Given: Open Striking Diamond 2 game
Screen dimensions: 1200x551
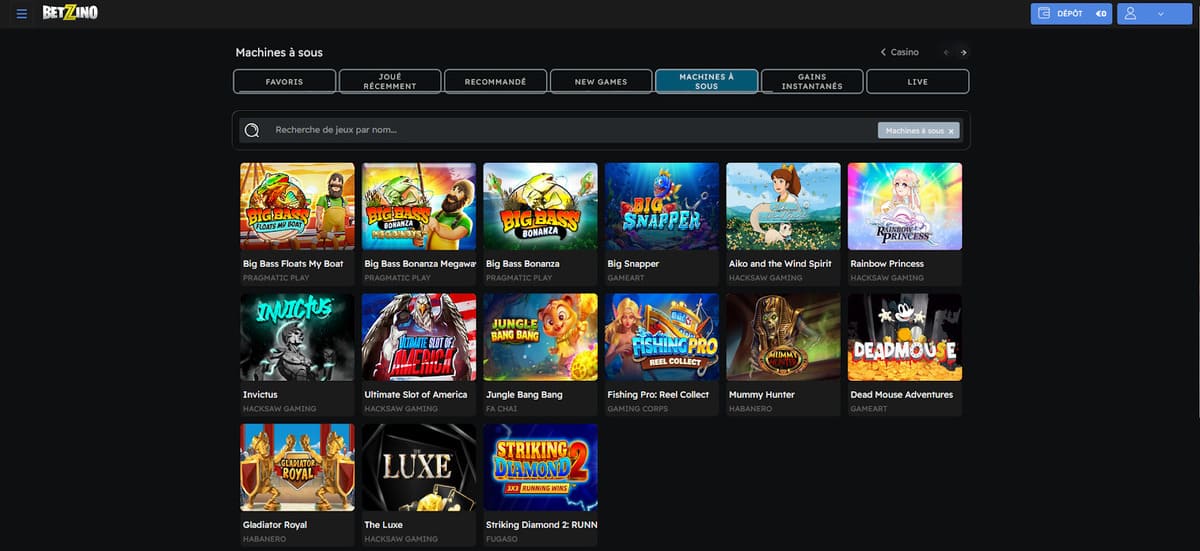Looking at the screenshot, I should point(540,467).
